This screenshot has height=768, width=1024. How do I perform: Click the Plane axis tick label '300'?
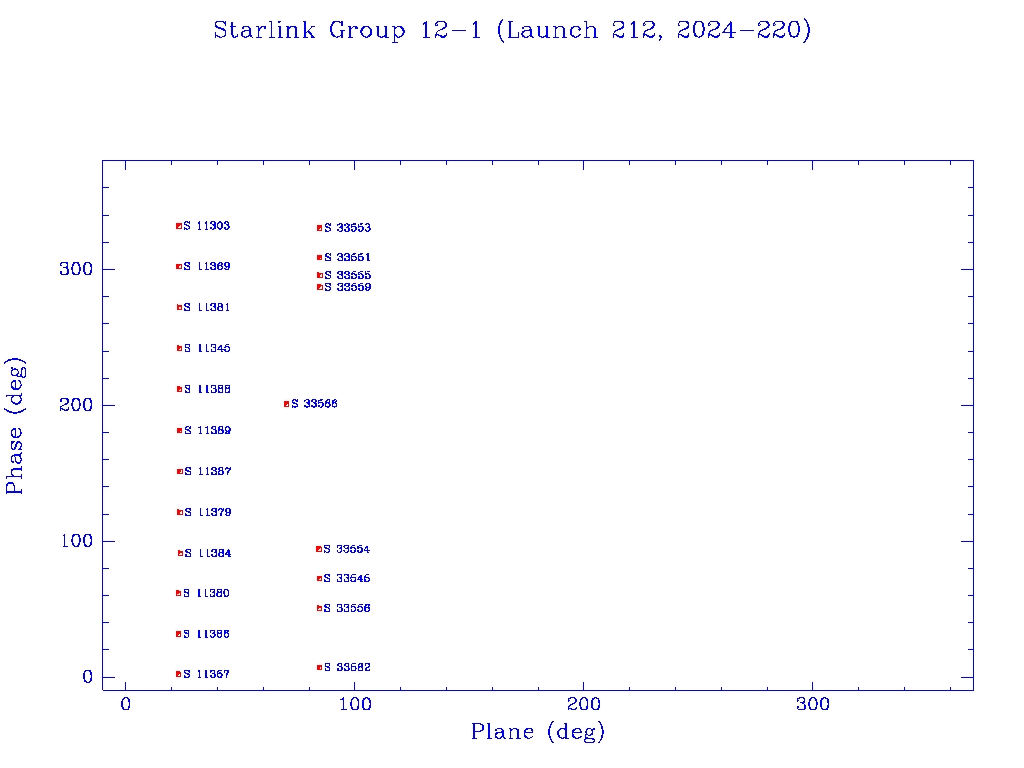point(813,705)
